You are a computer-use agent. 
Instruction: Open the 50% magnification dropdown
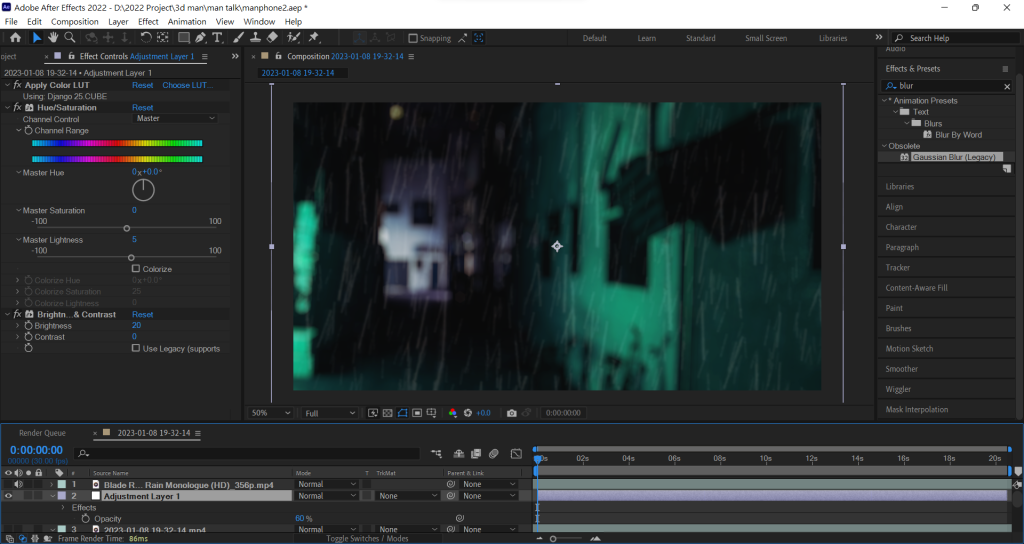pos(271,413)
